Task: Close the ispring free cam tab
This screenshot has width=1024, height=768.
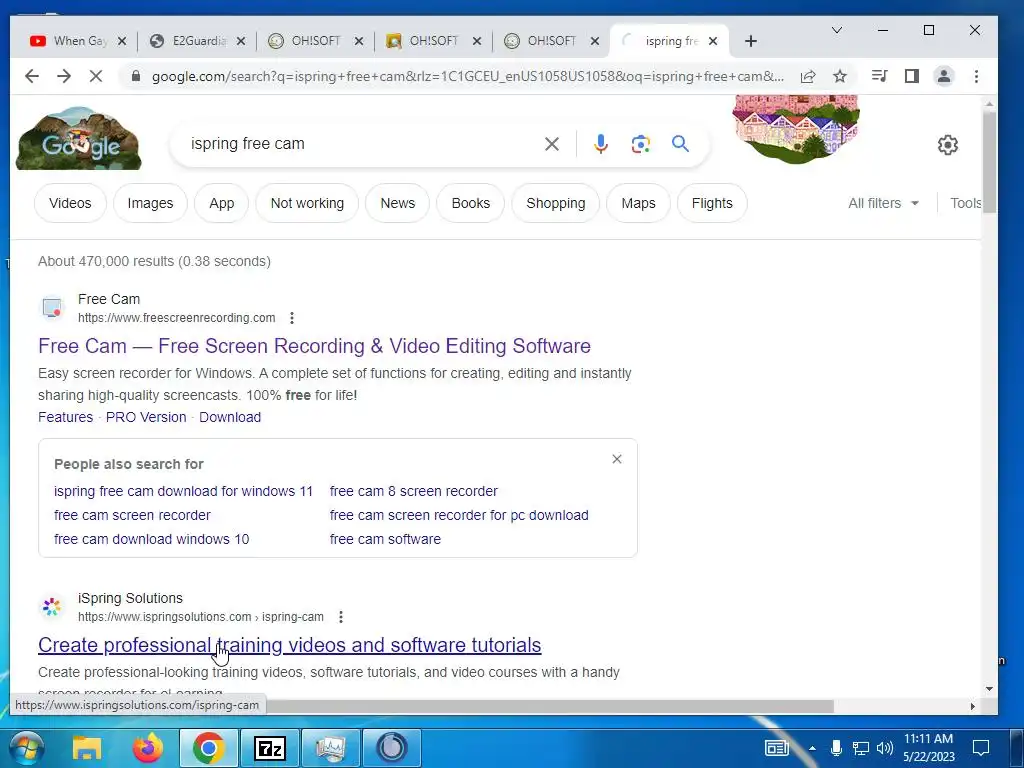Action: tap(713, 41)
